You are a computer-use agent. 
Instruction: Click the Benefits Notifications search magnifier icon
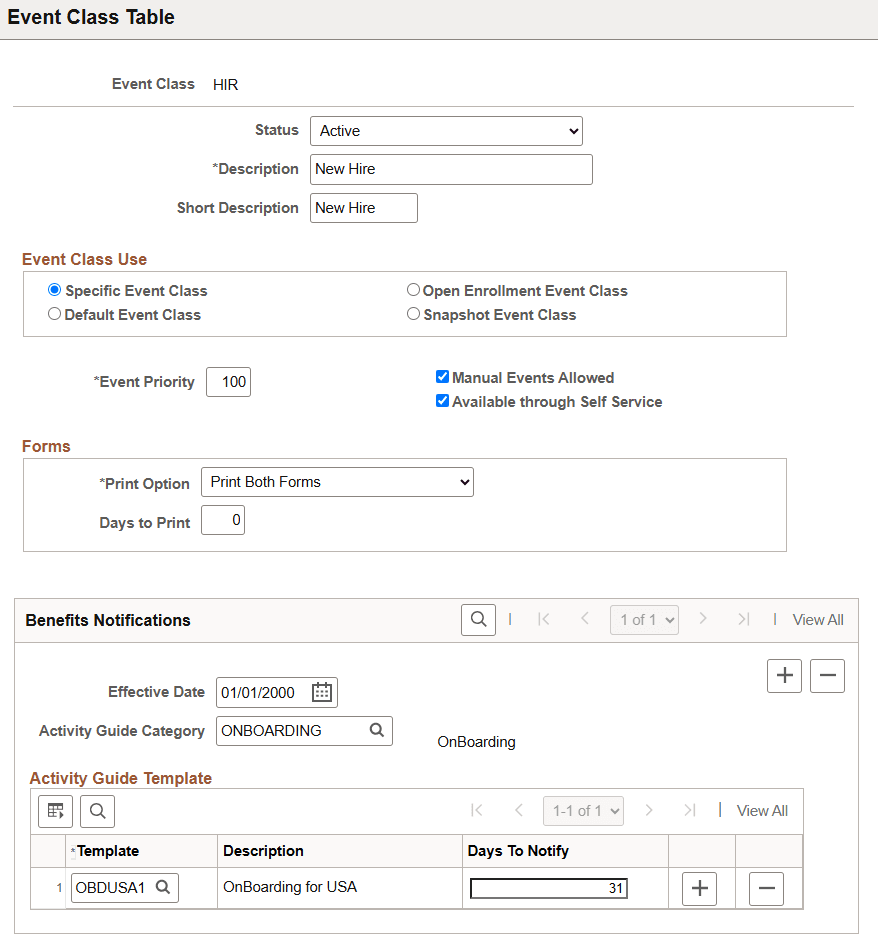[478, 620]
